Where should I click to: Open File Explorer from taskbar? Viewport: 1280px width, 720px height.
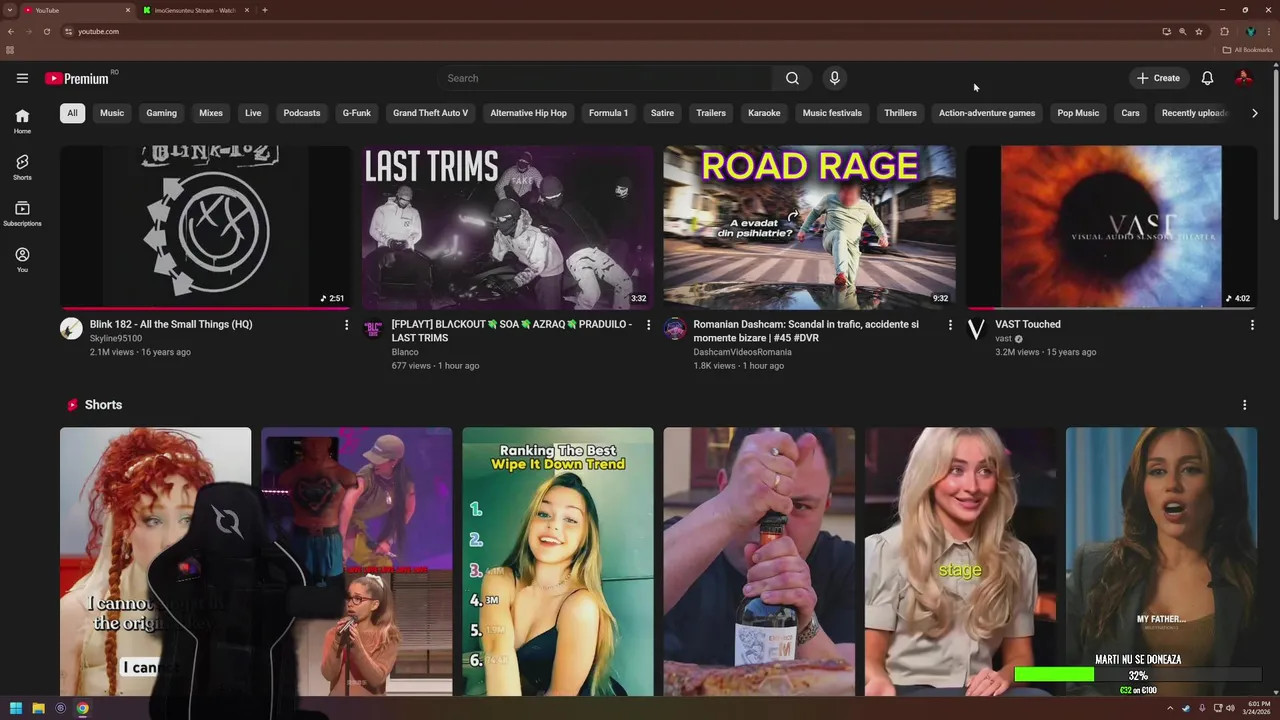click(38, 708)
